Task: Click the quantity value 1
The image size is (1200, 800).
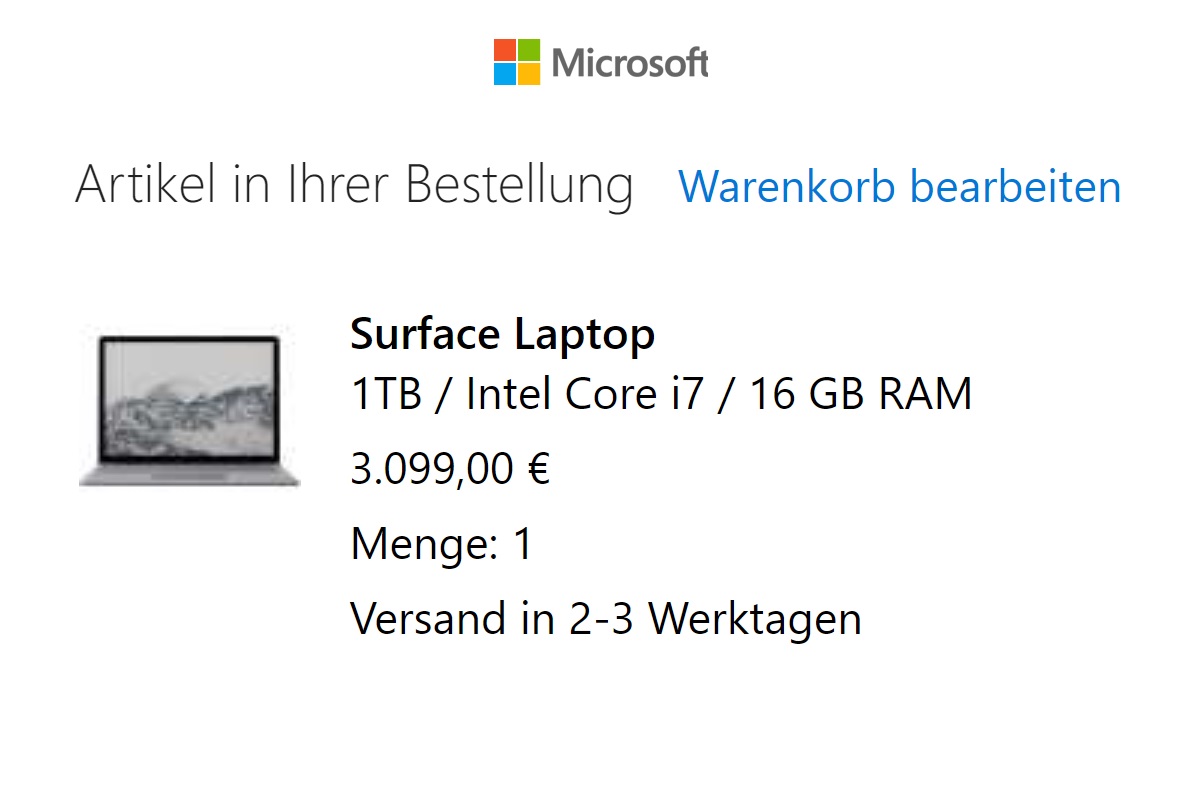Action: point(522,545)
